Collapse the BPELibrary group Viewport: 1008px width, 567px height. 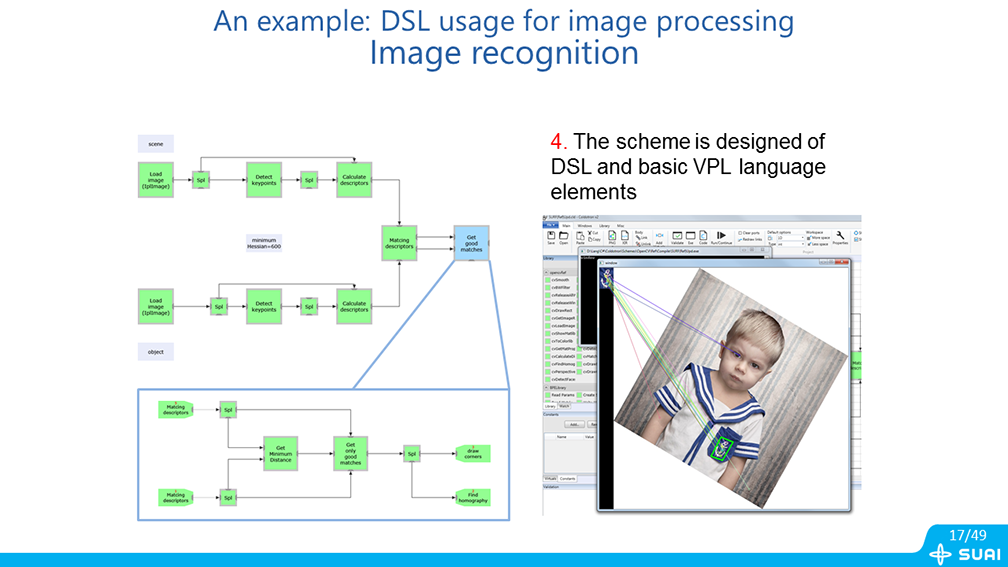546,387
